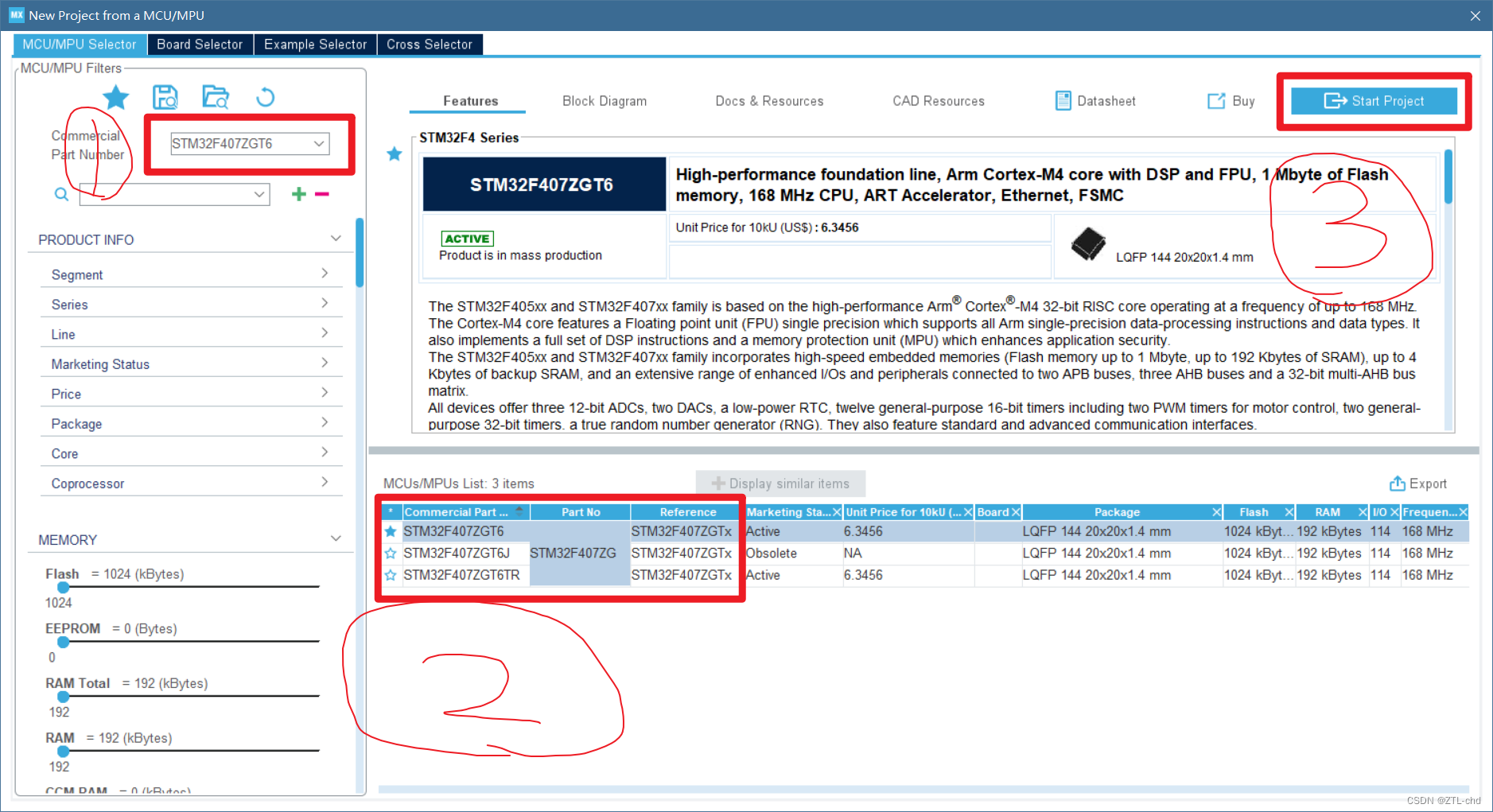1493x812 pixels.
Task: Open the search field dropdown arrow
Action: (259, 194)
